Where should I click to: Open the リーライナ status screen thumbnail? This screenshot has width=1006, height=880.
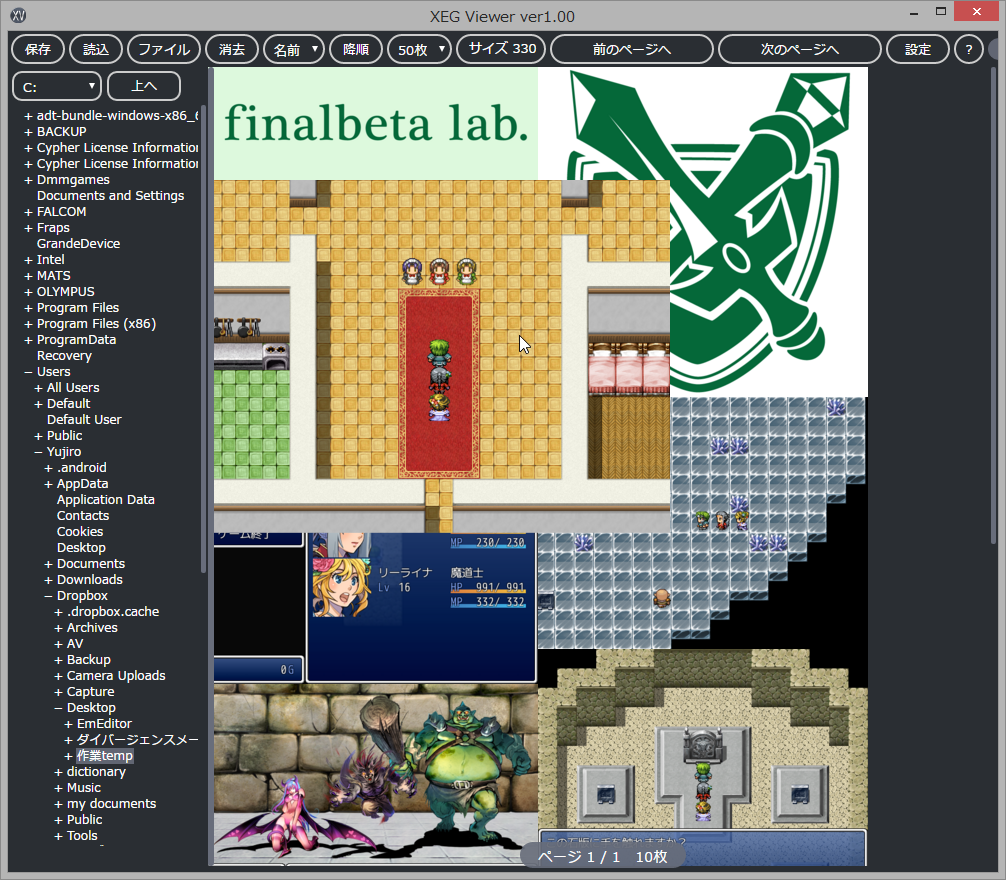point(375,608)
